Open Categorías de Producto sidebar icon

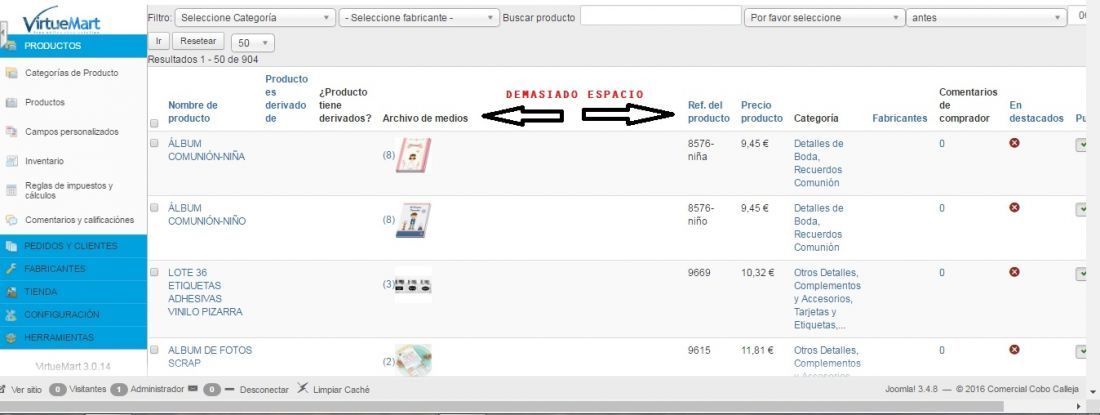point(11,73)
